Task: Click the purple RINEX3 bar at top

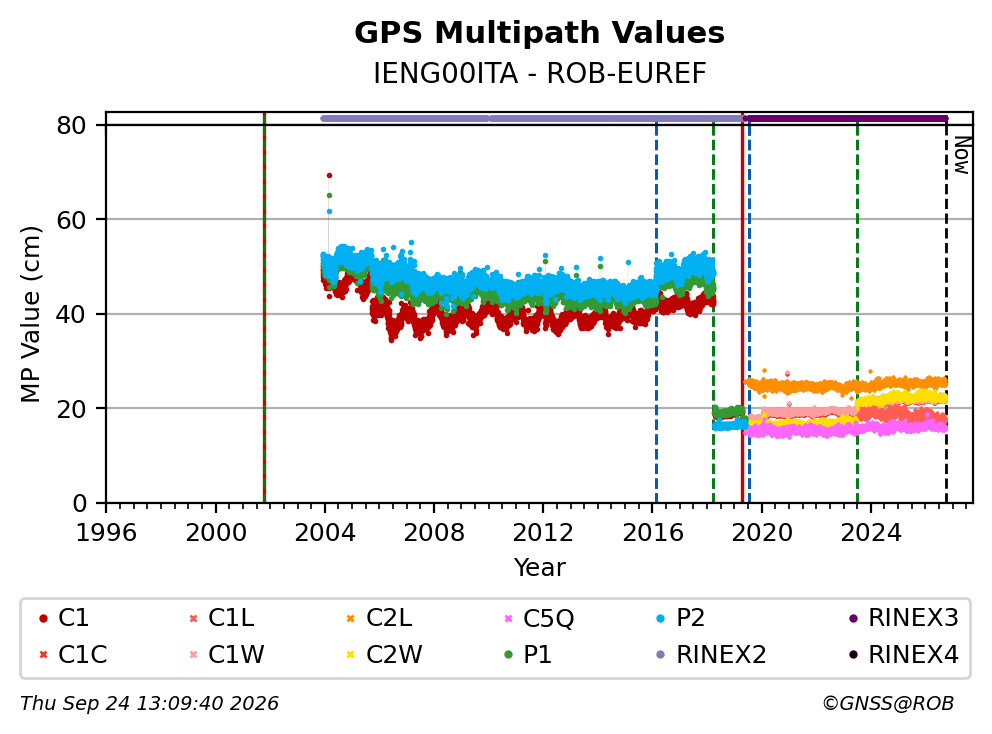Action: [846, 118]
